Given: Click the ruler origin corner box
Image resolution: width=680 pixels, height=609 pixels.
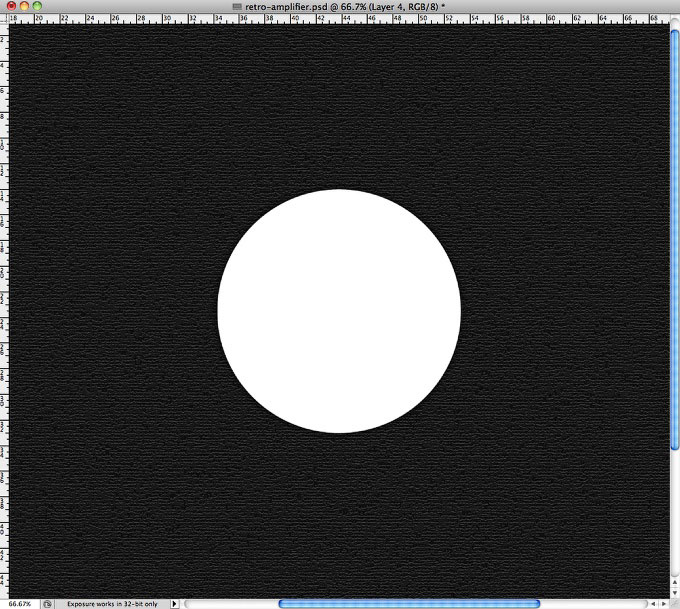Looking at the screenshot, I should (4, 19).
